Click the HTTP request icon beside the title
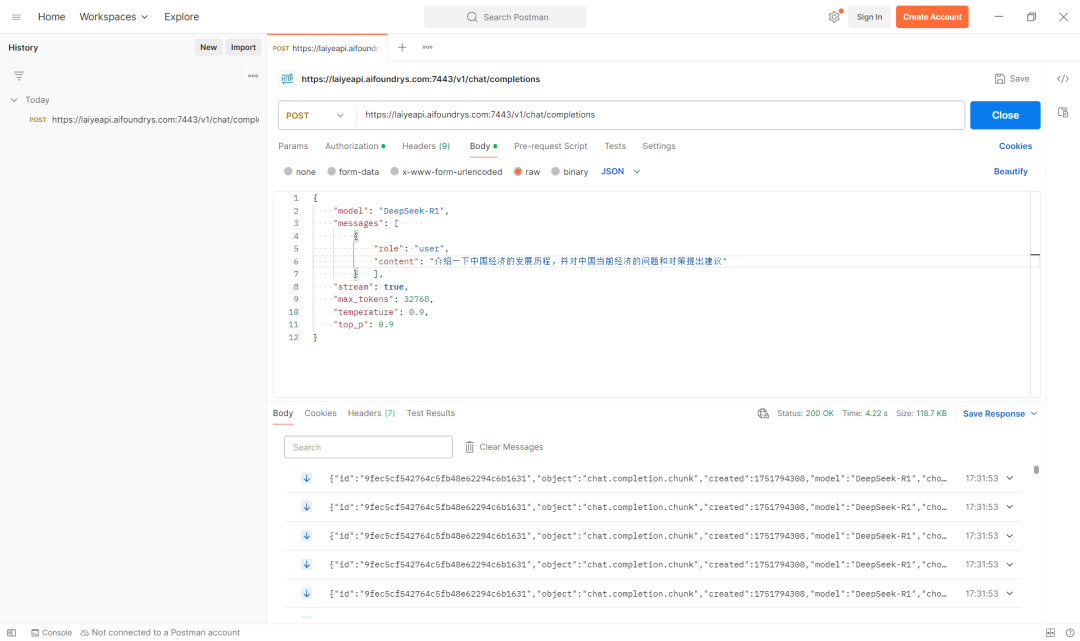 (x=287, y=79)
